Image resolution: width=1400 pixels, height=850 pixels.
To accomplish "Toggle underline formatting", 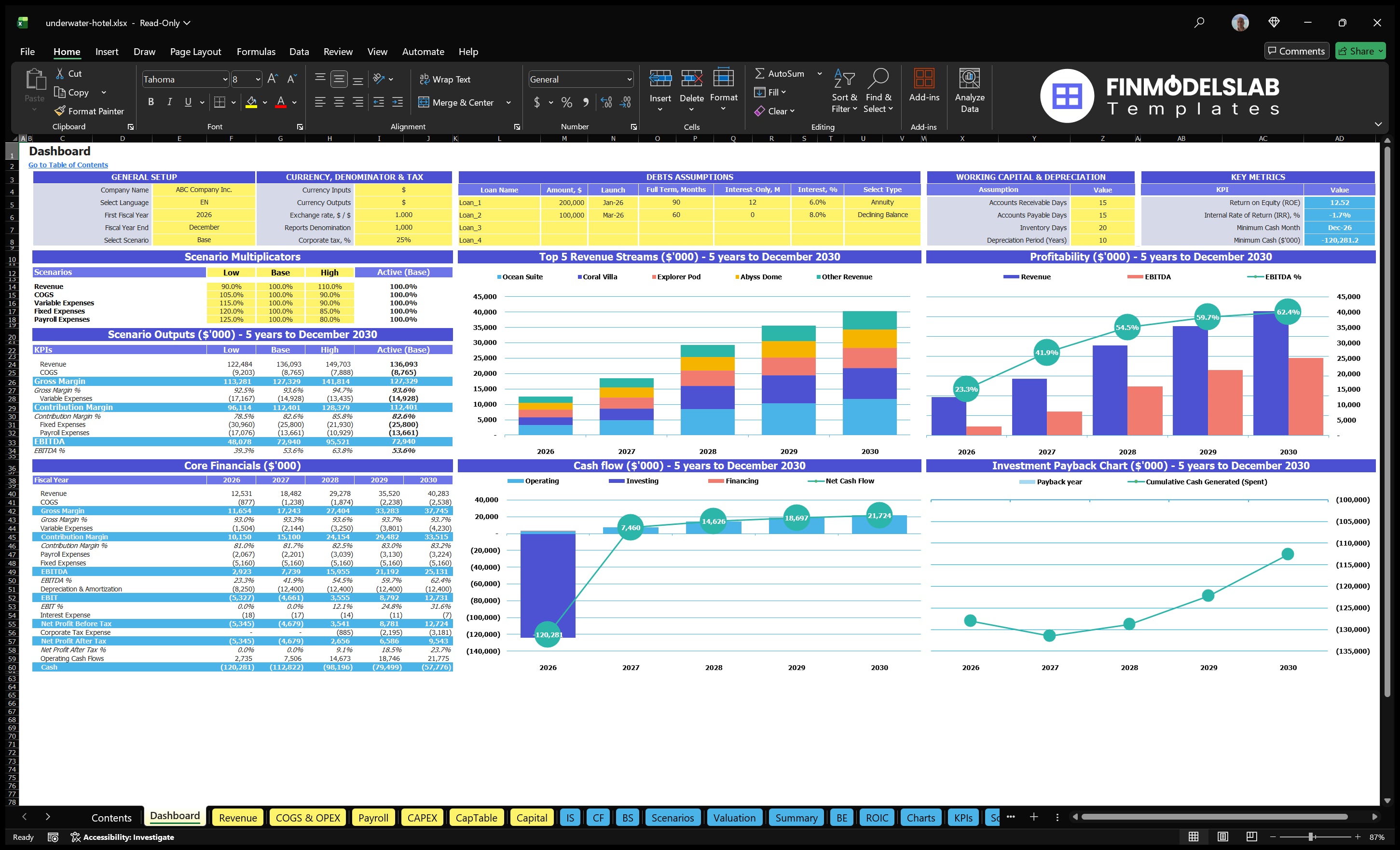I will (x=188, y=102).
